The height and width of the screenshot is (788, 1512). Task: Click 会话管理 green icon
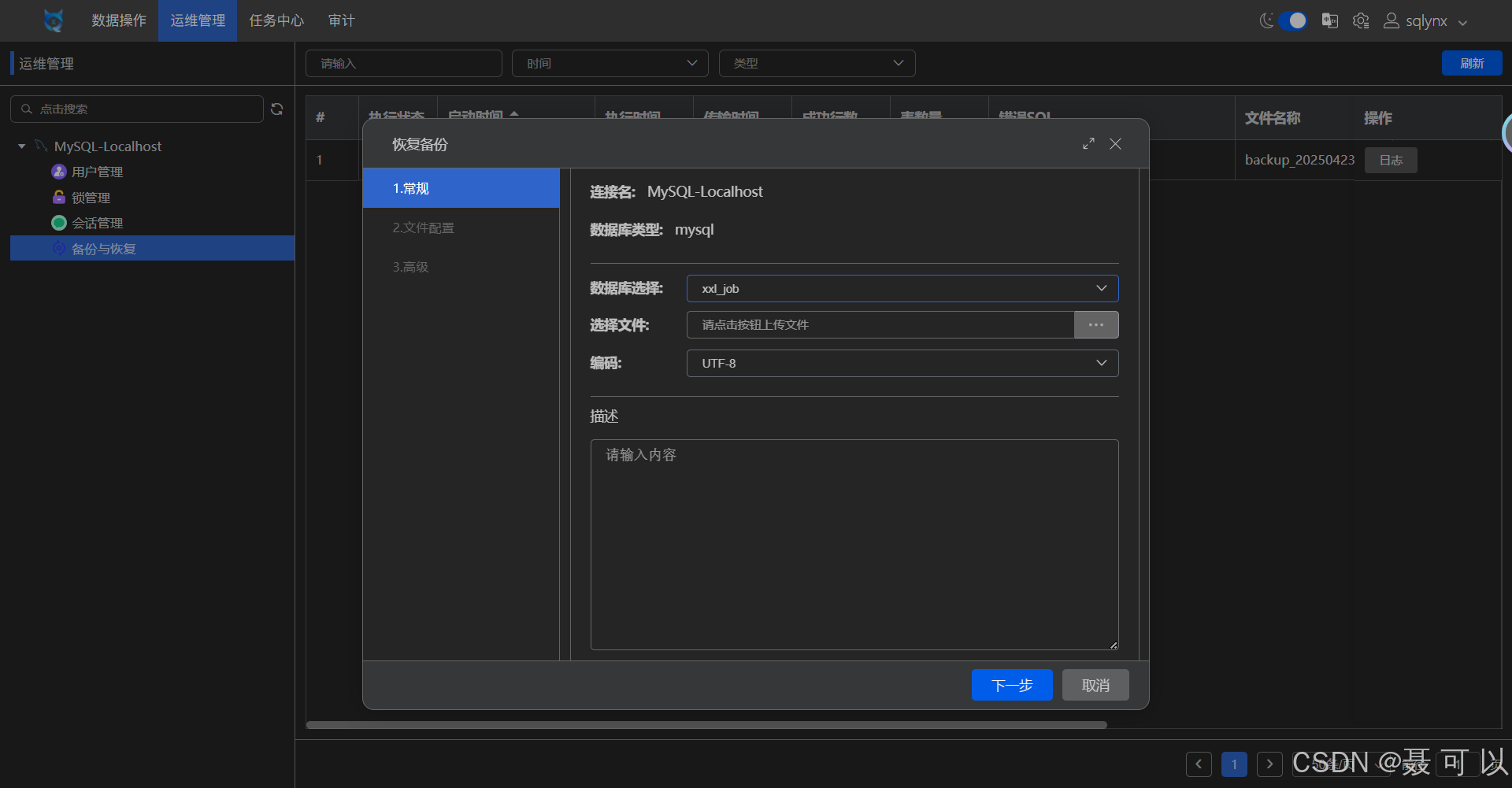pos(59,223)
